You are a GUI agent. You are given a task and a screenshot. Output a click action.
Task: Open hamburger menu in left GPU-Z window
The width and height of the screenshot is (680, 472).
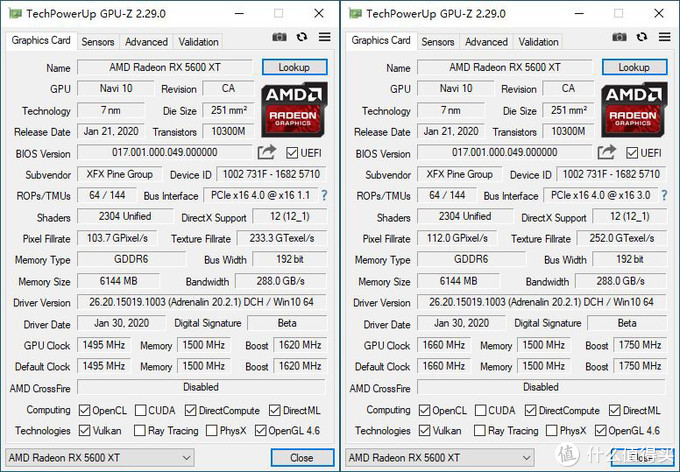(324, 37)
